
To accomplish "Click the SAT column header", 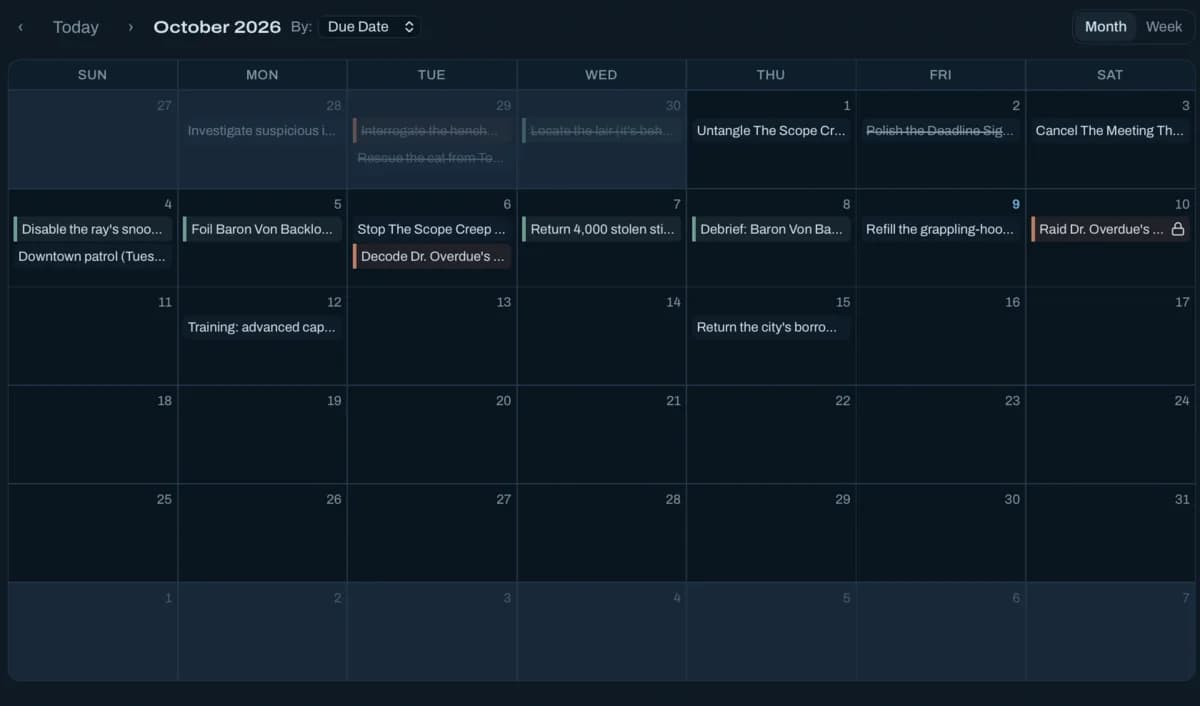I will pyautogui.click(x=1110, y=75).
